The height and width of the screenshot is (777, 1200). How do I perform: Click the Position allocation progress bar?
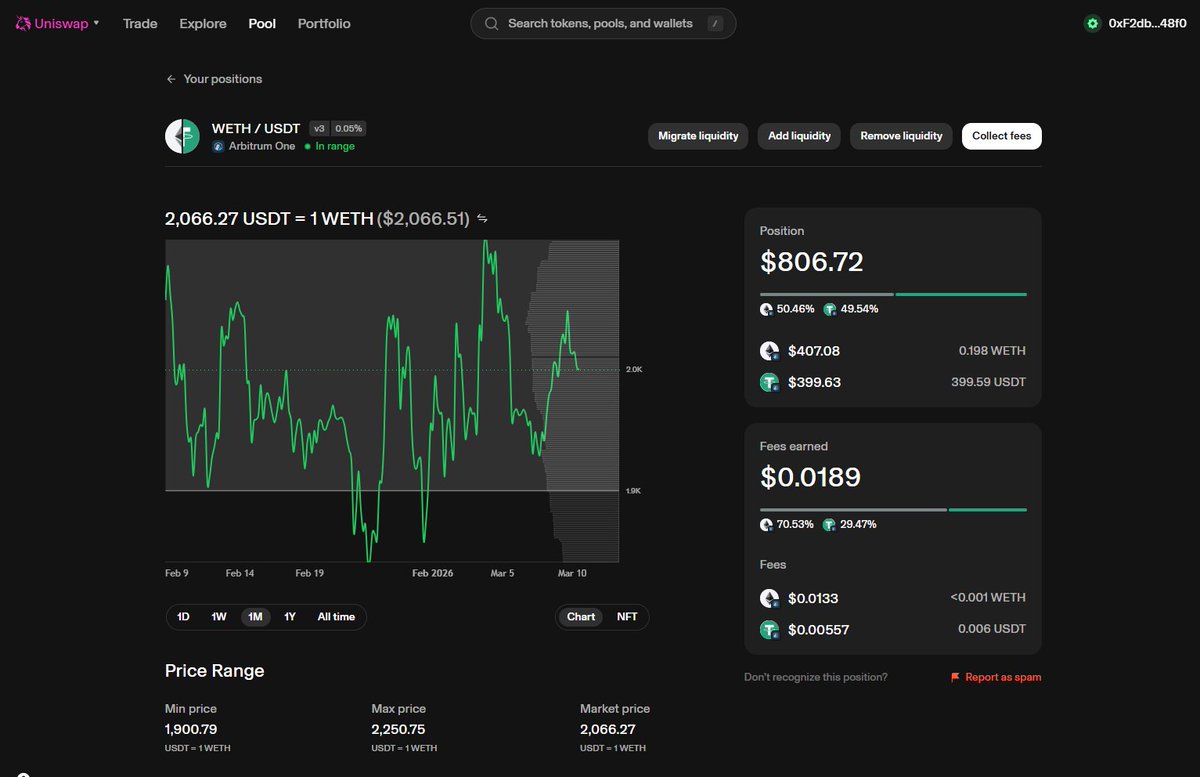point(893,294)
